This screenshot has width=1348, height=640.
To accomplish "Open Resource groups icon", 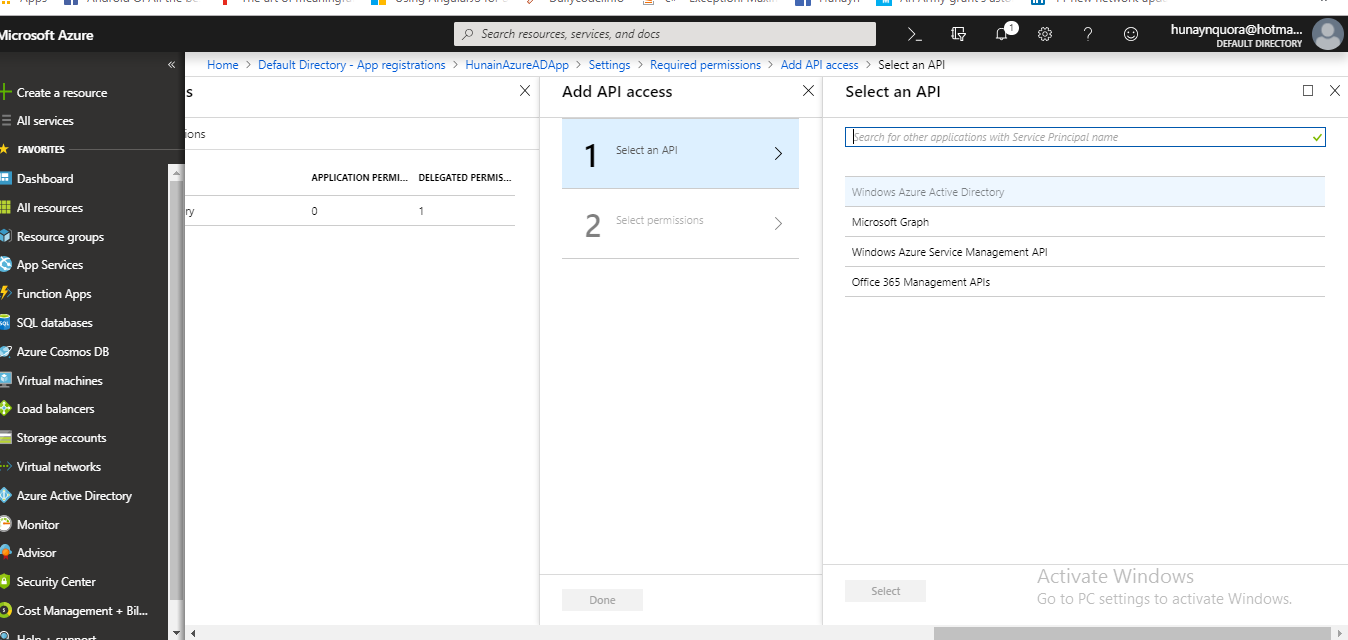I will [6, 237].
